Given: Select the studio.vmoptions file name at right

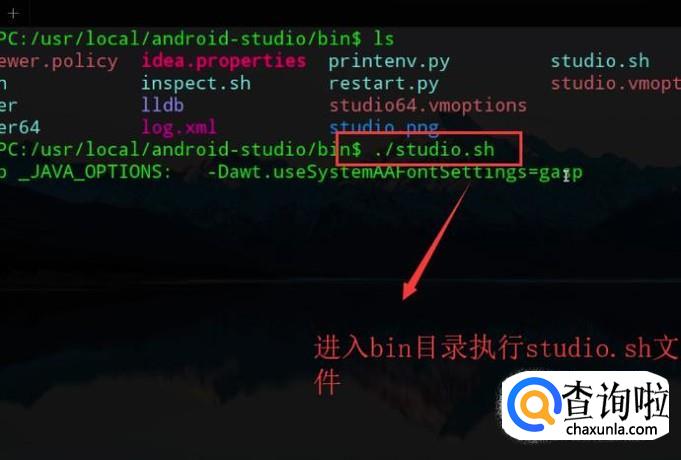Looking at the screenshot, I should [615, 84].
